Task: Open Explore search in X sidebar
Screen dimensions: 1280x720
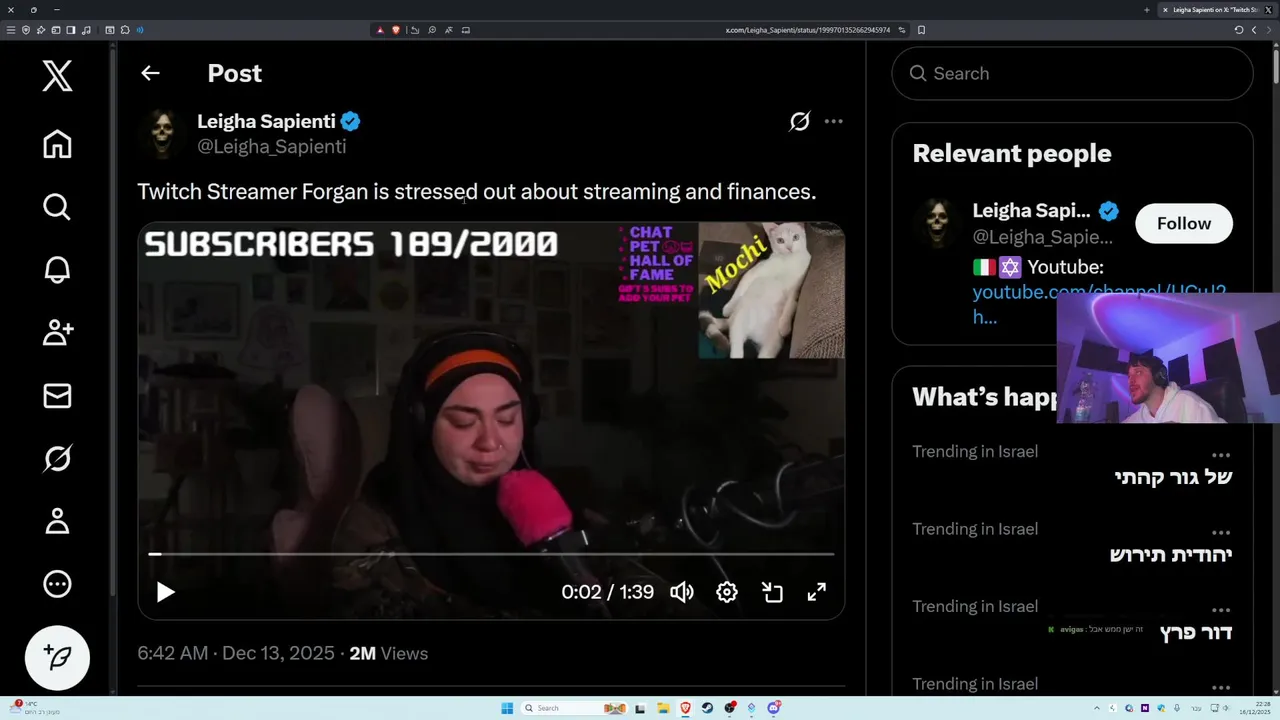Action: 57,207
